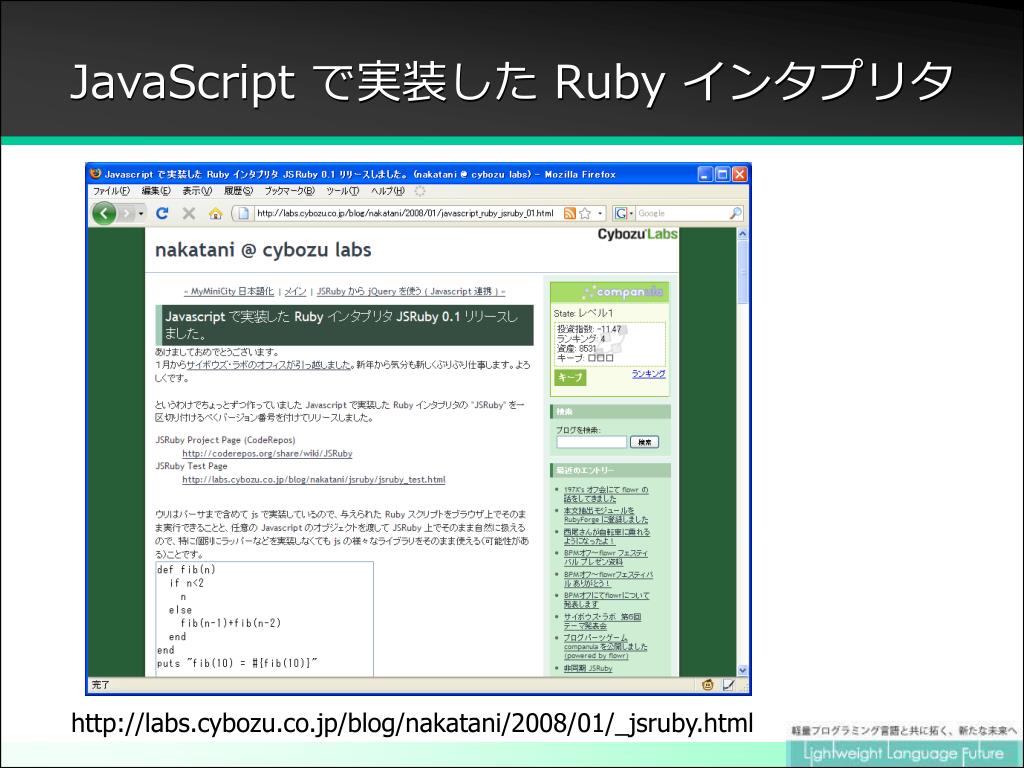Image resolution: width=1024 pixels, height=768 pixels.
Task: Click the Firefox back arrow button
Action: coord(104,213)
